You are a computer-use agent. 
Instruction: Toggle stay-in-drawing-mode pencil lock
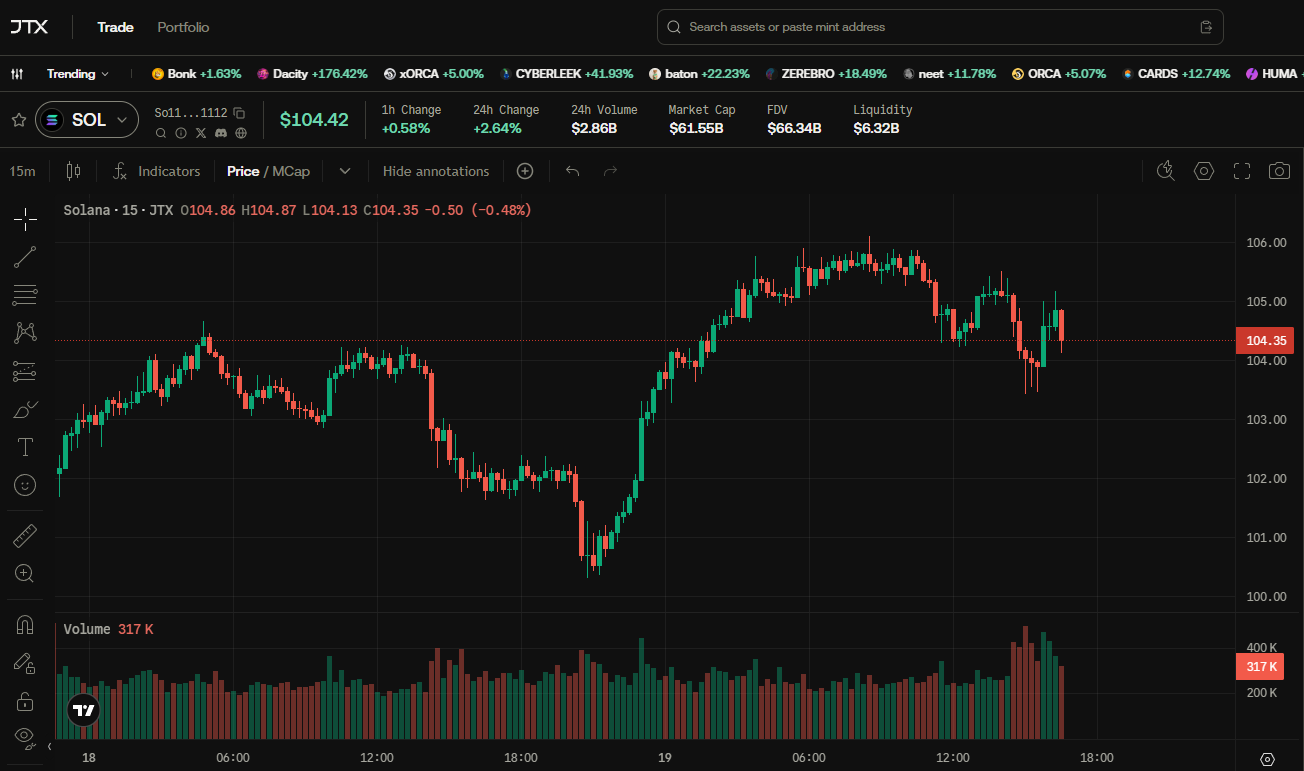coord(25,663)
